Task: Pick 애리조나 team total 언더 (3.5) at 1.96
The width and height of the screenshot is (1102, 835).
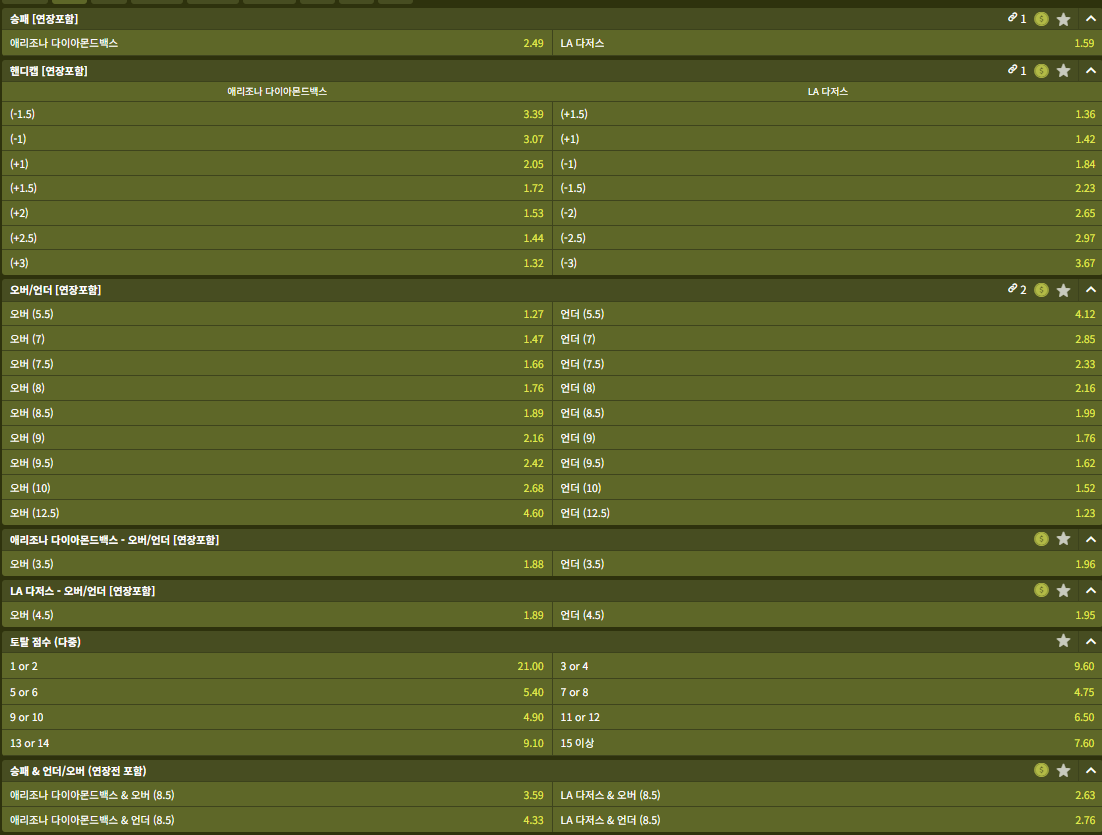Action: (827, 564)
